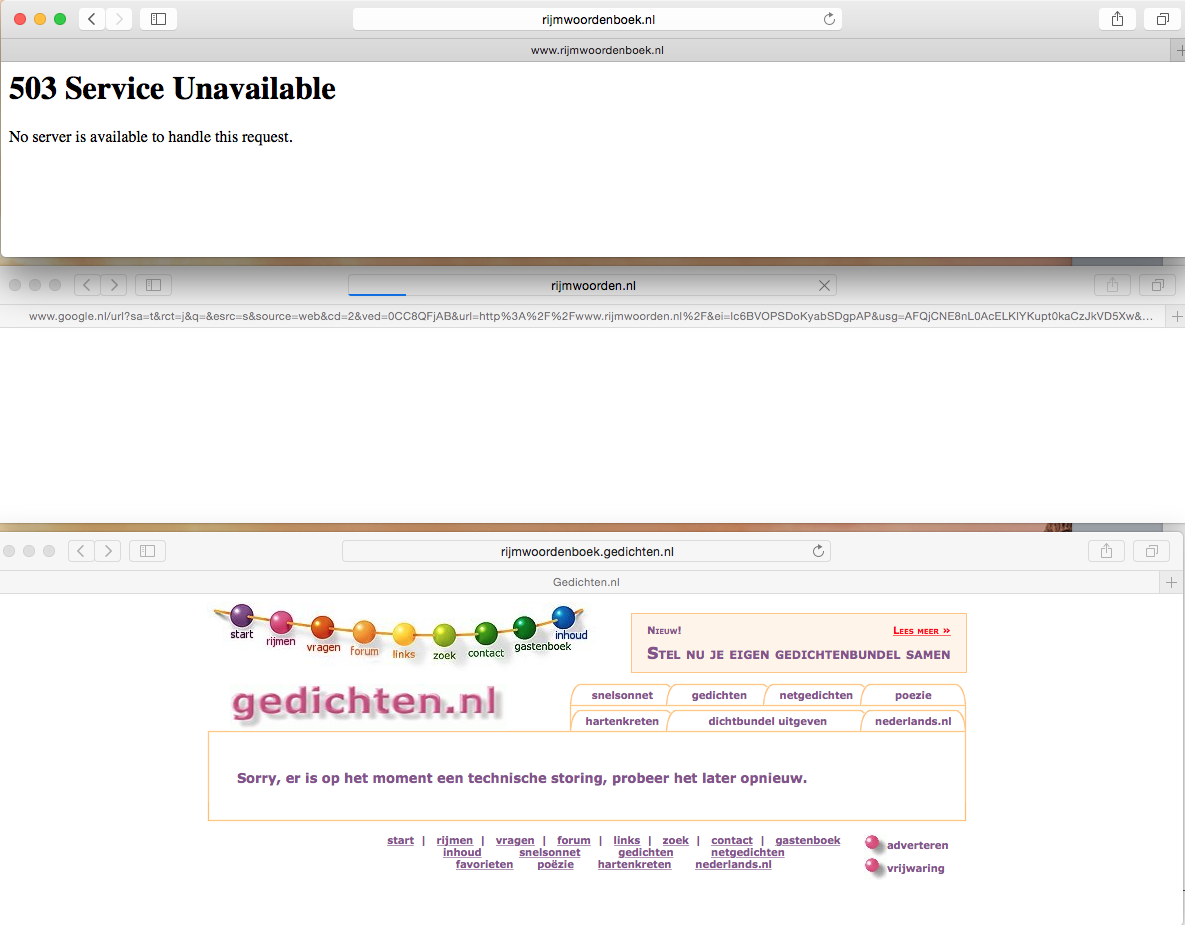Reload the rijmwoordenboek.gedichten.nl page

point(818,551)
